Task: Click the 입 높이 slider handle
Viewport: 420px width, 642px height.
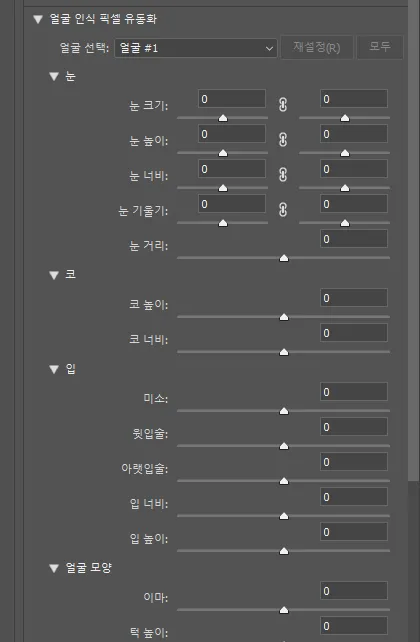Action: pos(284,551)
